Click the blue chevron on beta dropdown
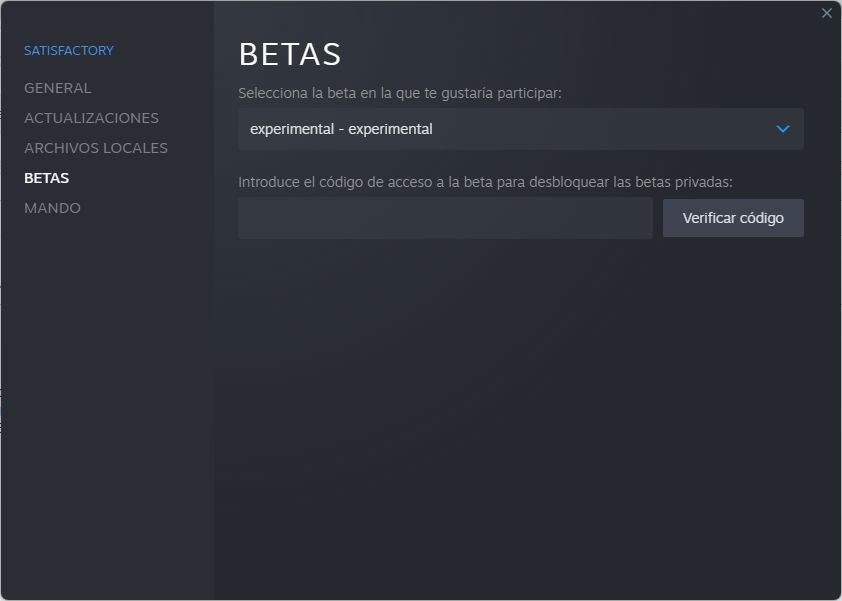The height and width of the screenshot is (601, 842). coord(783,129)
